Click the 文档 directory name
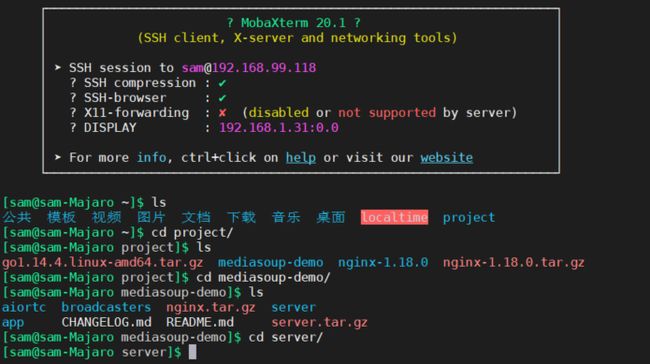This screenshot has height=364, width=650. [196, 217]
